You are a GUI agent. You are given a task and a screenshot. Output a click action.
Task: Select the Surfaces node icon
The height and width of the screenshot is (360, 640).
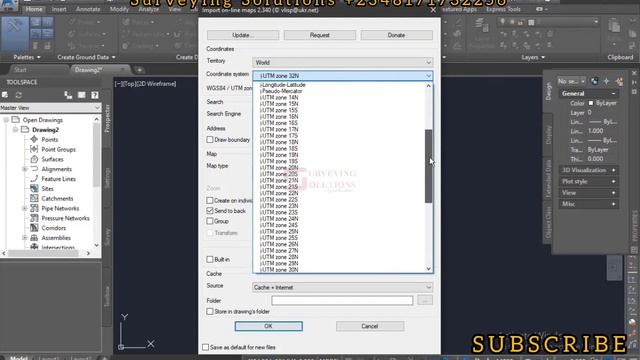[x=34, y=159]
